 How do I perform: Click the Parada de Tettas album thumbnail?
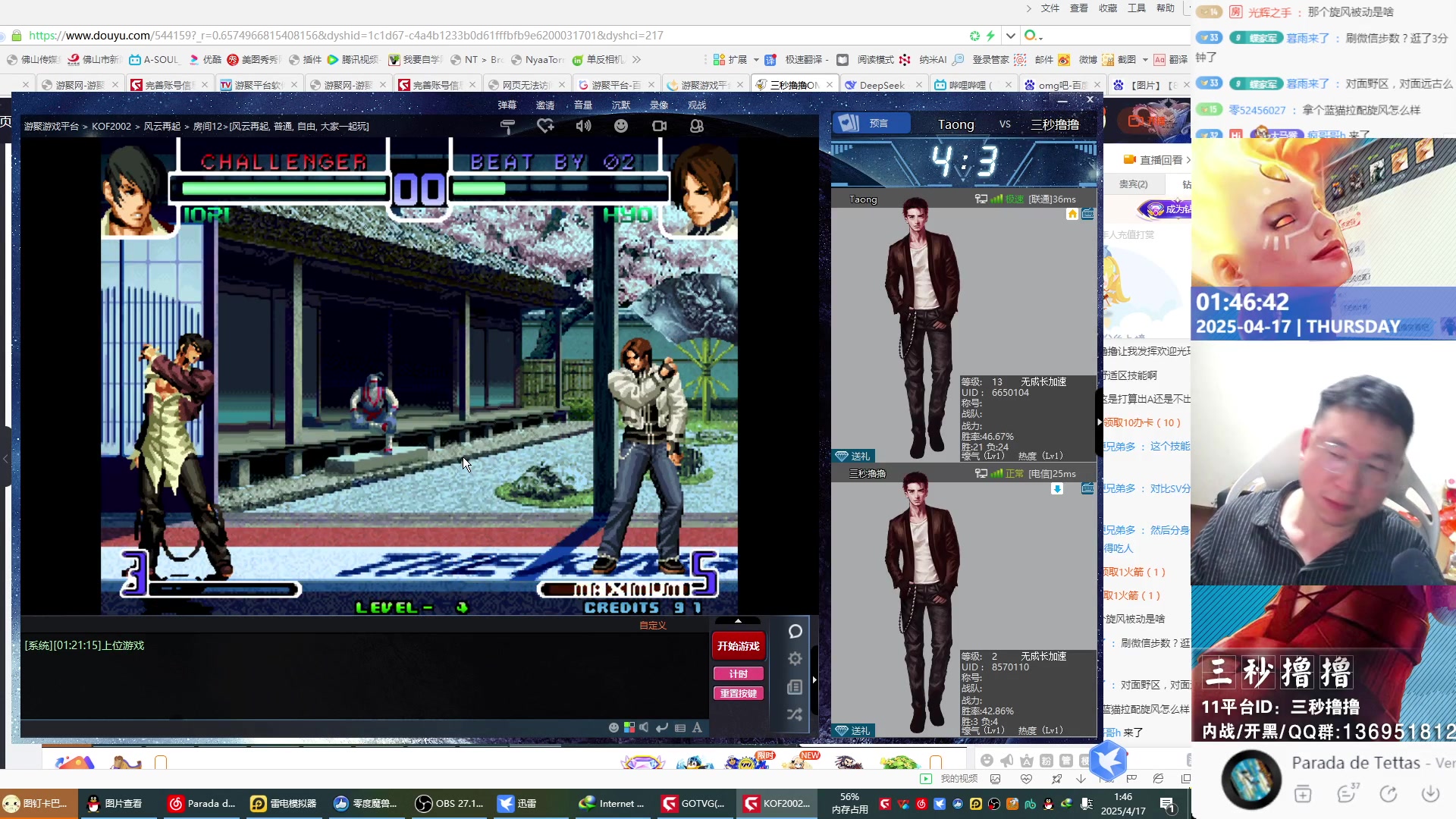click(x=1250, y=779)
